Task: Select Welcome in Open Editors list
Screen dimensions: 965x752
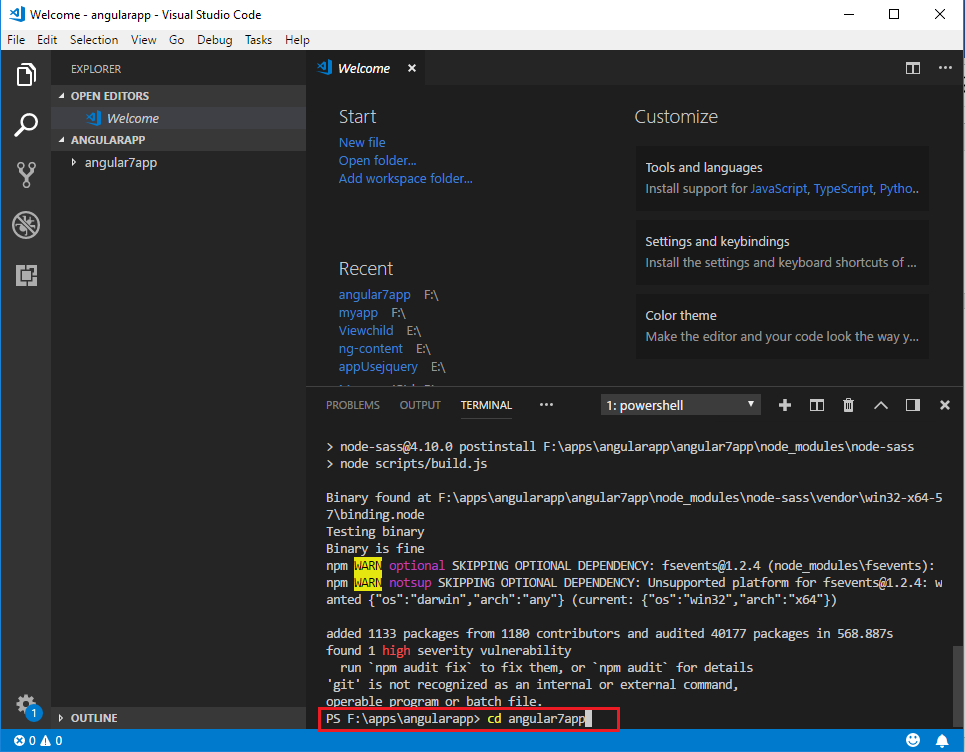Action: pyautogui.click(x=178, y=118)
